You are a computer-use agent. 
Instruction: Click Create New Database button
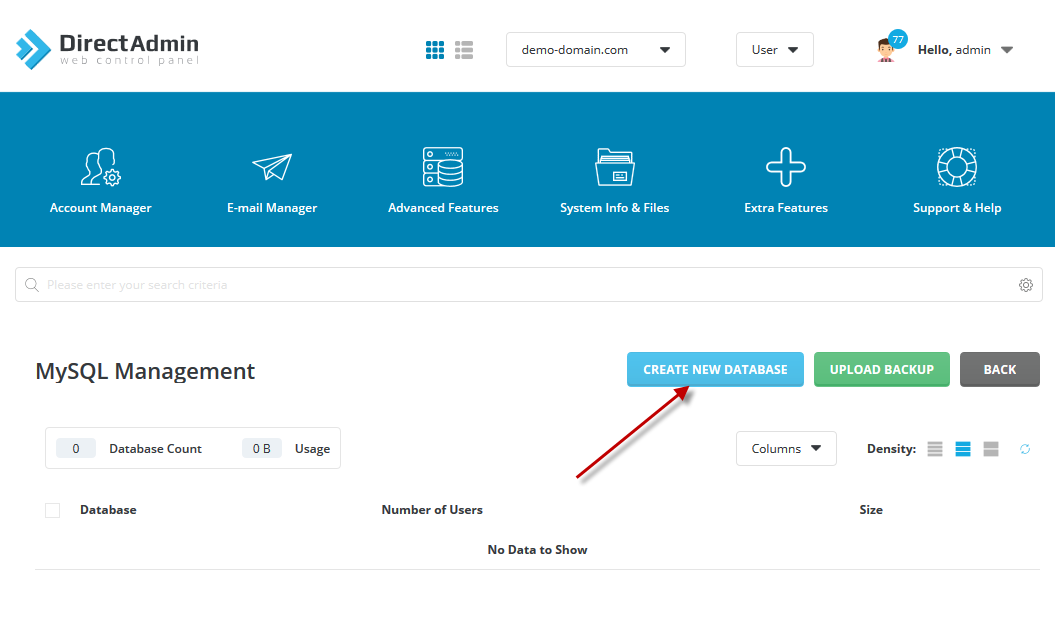point(715,369)
